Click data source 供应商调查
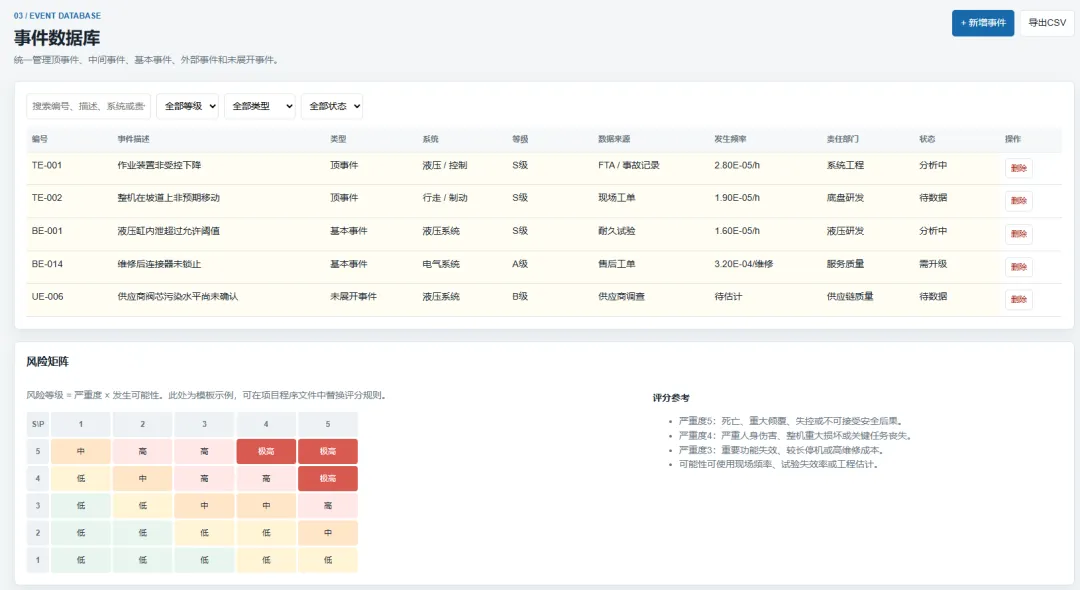Viewport: 1080px width, 590px height. [x=621, y=297]
